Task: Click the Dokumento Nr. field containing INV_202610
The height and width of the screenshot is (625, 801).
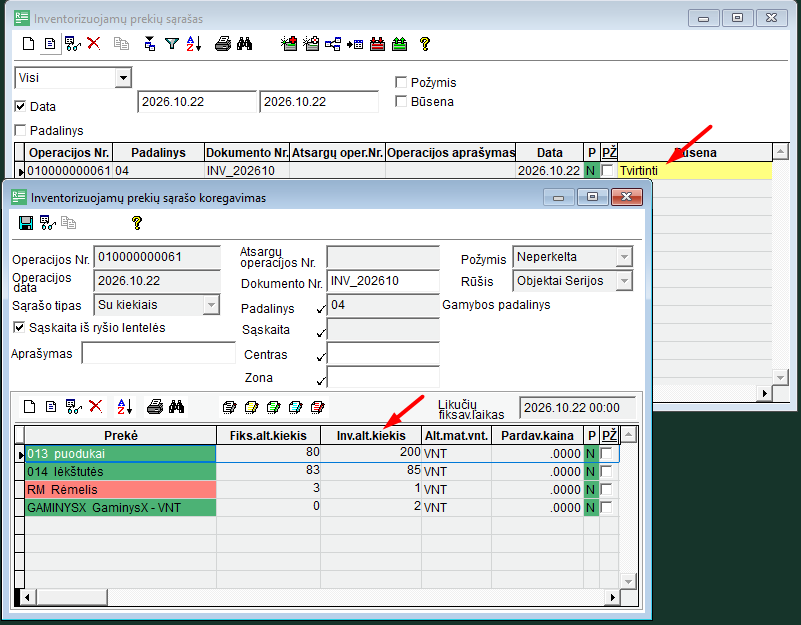Action: [383, 281]
